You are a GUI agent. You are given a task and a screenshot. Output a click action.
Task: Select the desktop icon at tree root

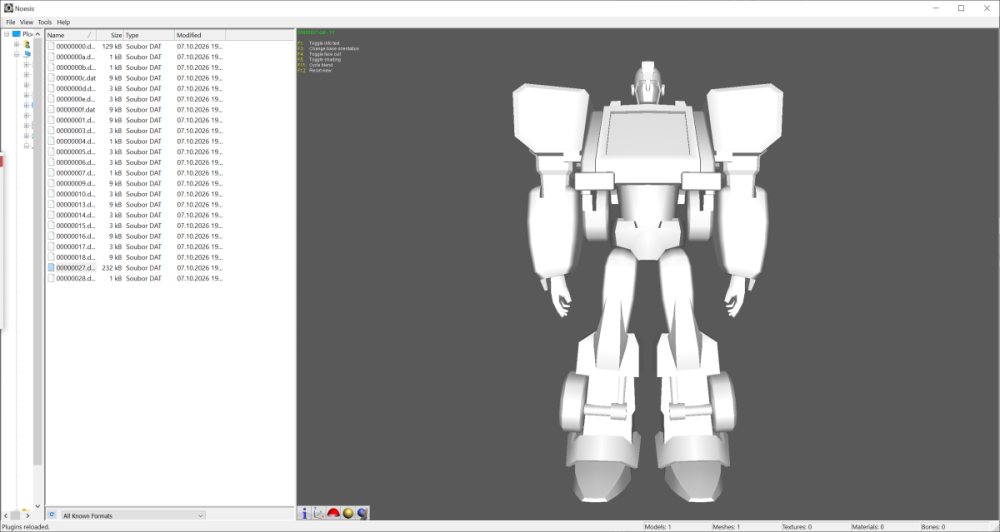click(17, 34)
